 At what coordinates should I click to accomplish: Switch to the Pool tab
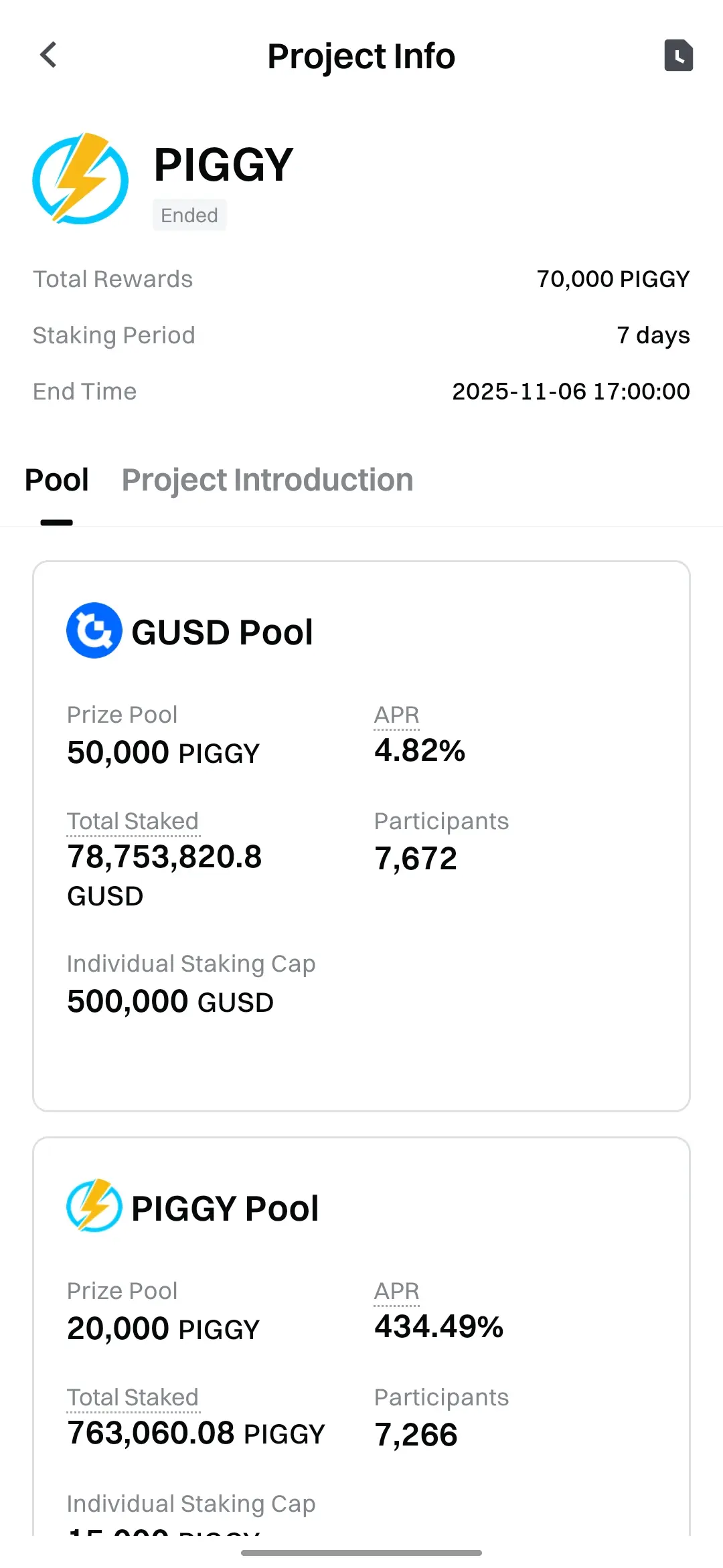[57, 481]
